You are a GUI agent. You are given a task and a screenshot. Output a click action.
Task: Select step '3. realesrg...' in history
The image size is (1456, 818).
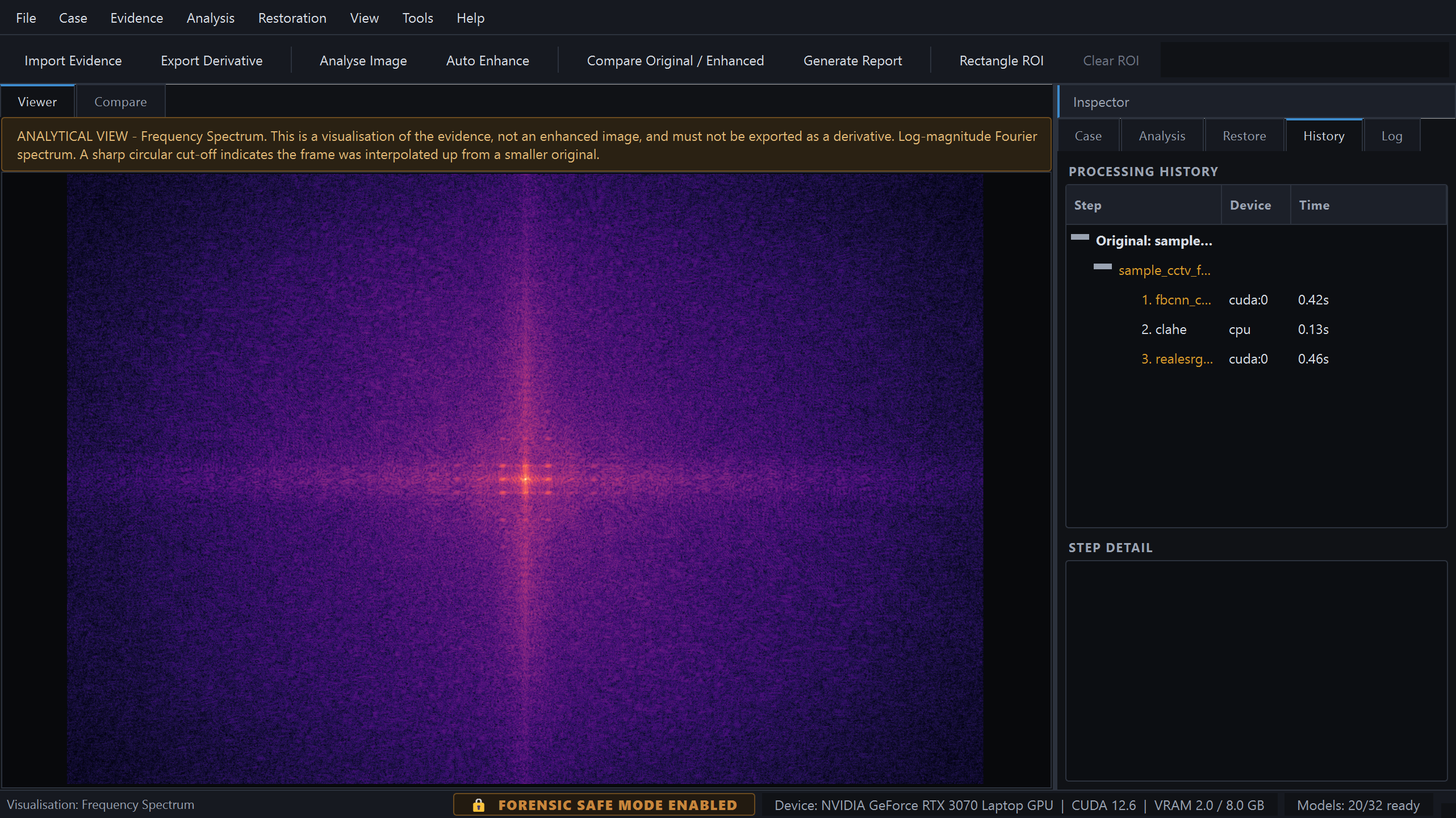pos(1177,359)
